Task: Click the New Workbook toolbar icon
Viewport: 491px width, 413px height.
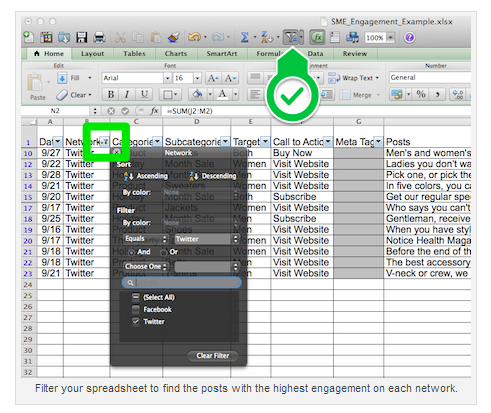Action: [29, 37]
